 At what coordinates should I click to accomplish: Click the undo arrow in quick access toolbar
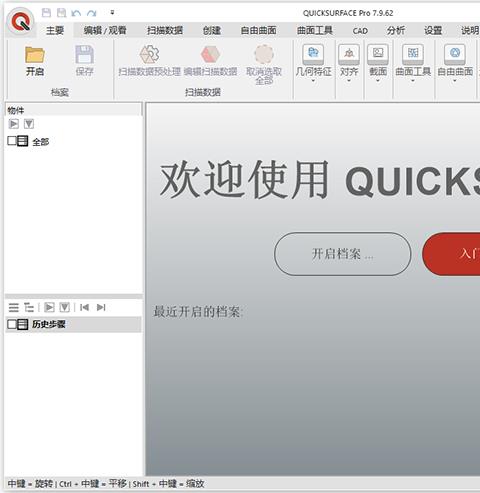pos(76,13)
